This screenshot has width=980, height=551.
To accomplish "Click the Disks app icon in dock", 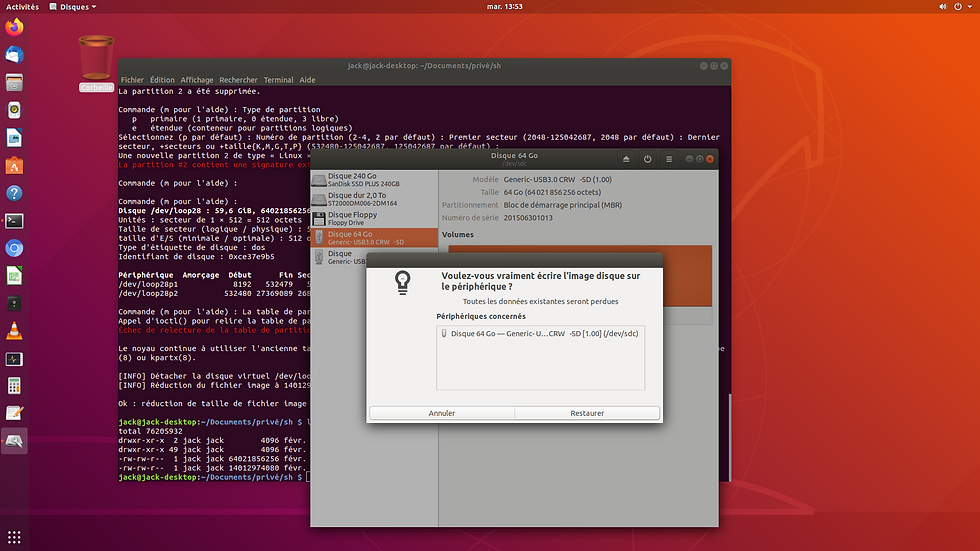I will [x=14, y=441].
